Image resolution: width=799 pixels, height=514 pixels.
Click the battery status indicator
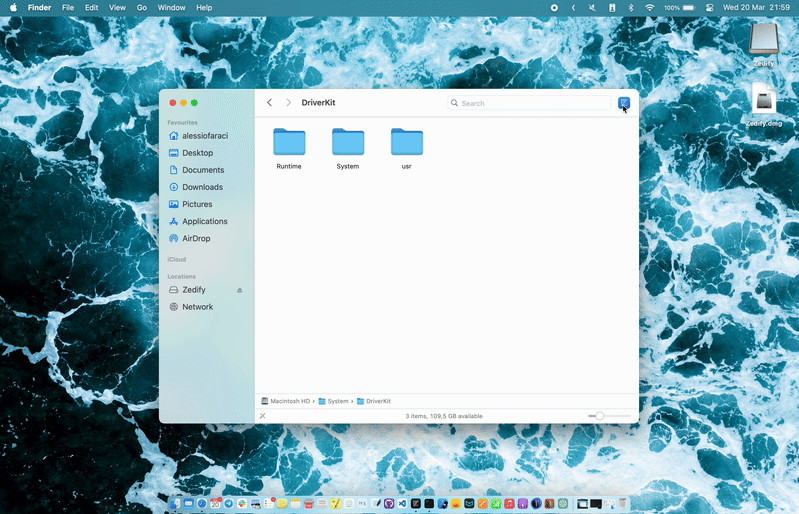coord(680,8)
